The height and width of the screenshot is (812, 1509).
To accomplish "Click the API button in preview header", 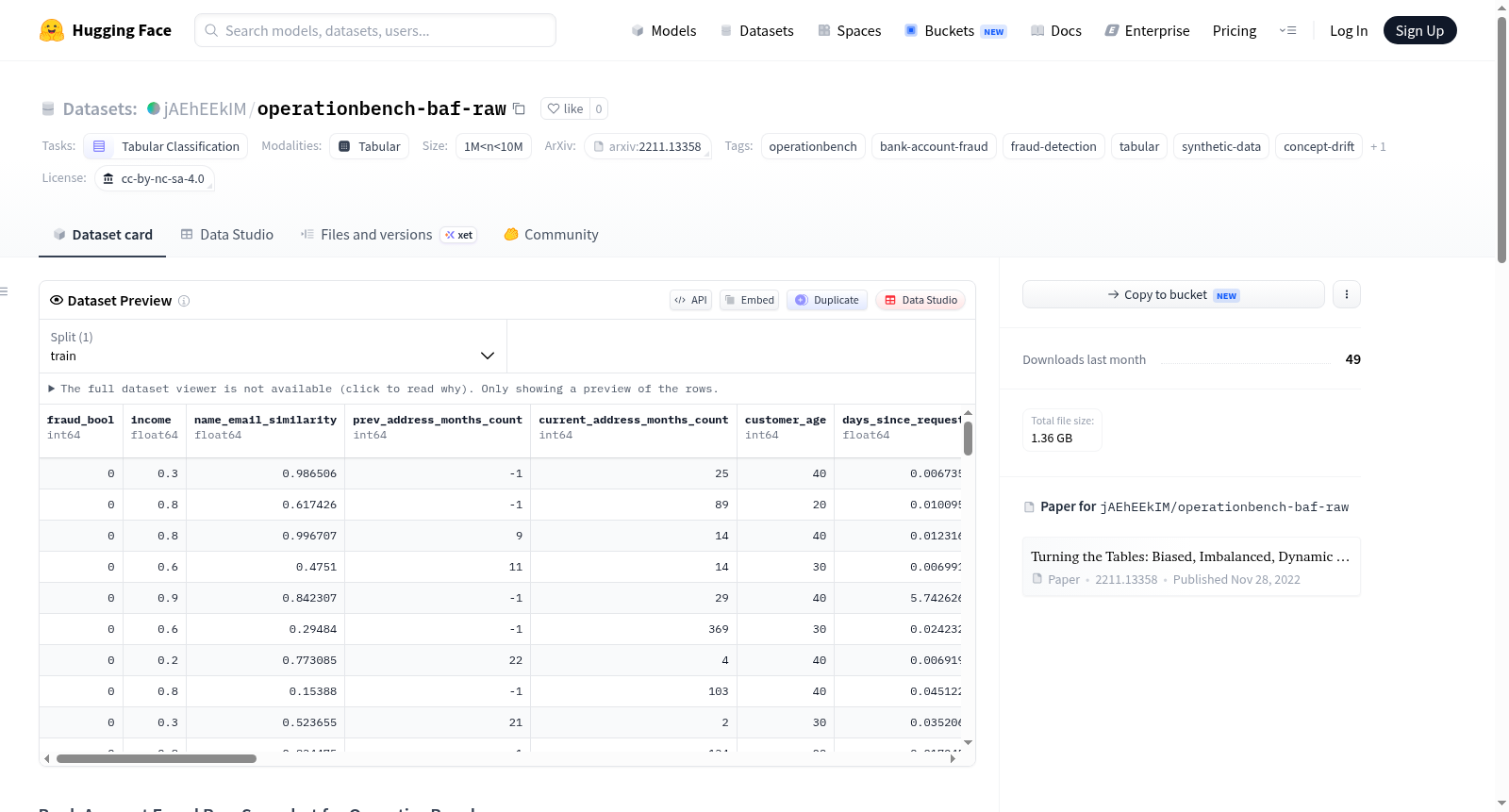I will coord(690,300).
